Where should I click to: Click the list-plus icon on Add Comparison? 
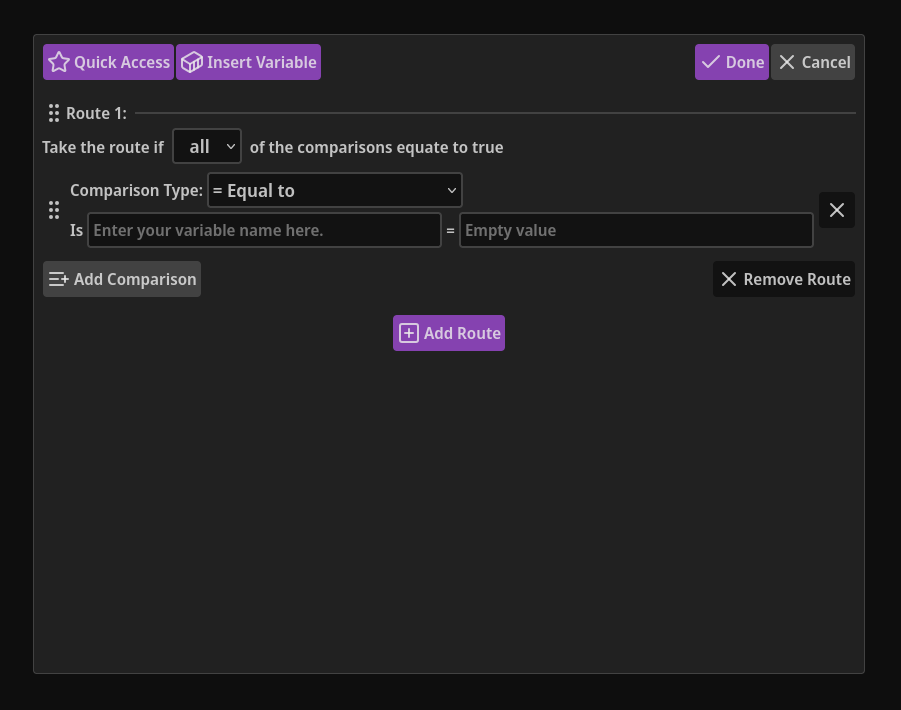coord(58,279)
